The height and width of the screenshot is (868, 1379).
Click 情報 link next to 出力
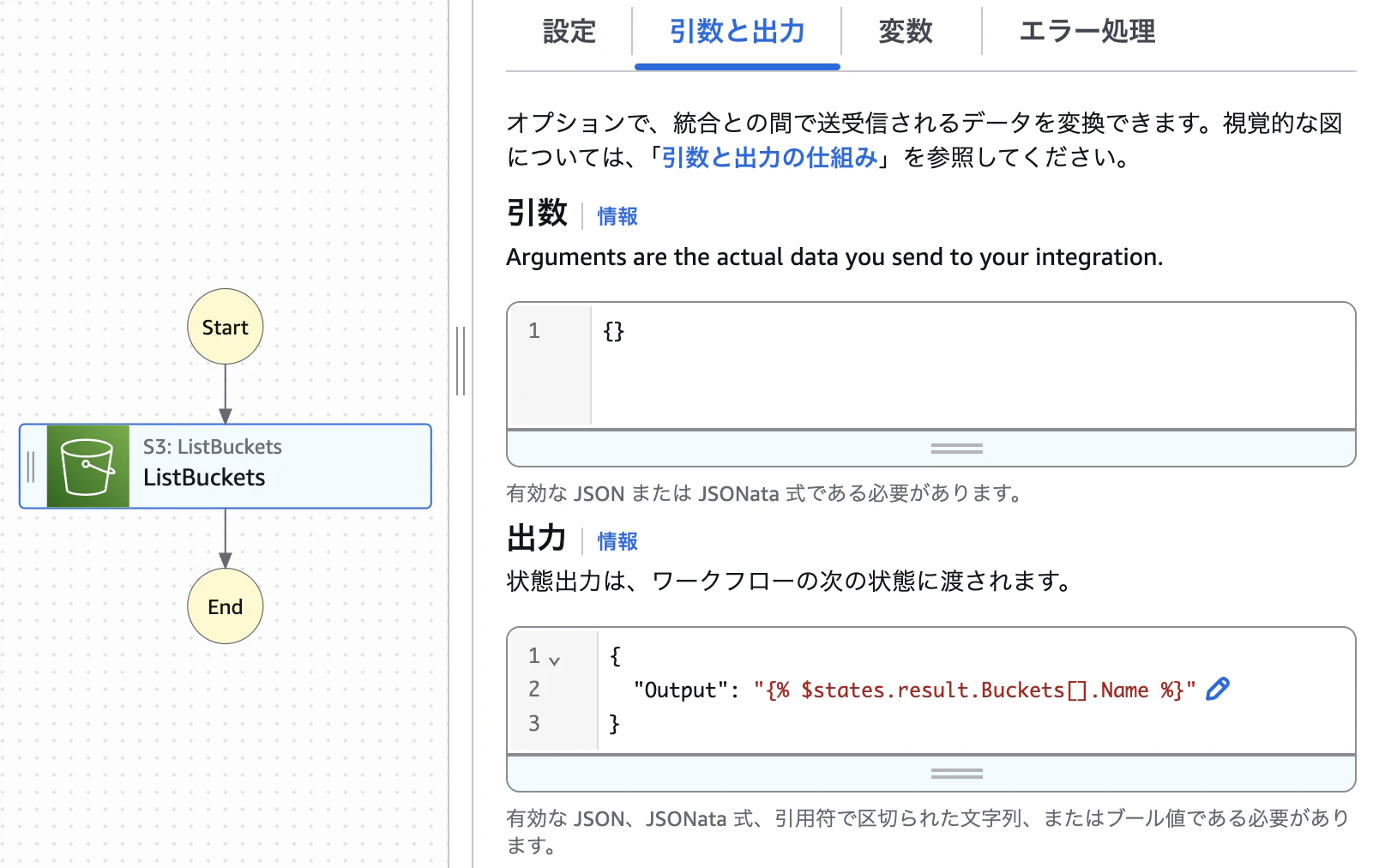point(617,541)
